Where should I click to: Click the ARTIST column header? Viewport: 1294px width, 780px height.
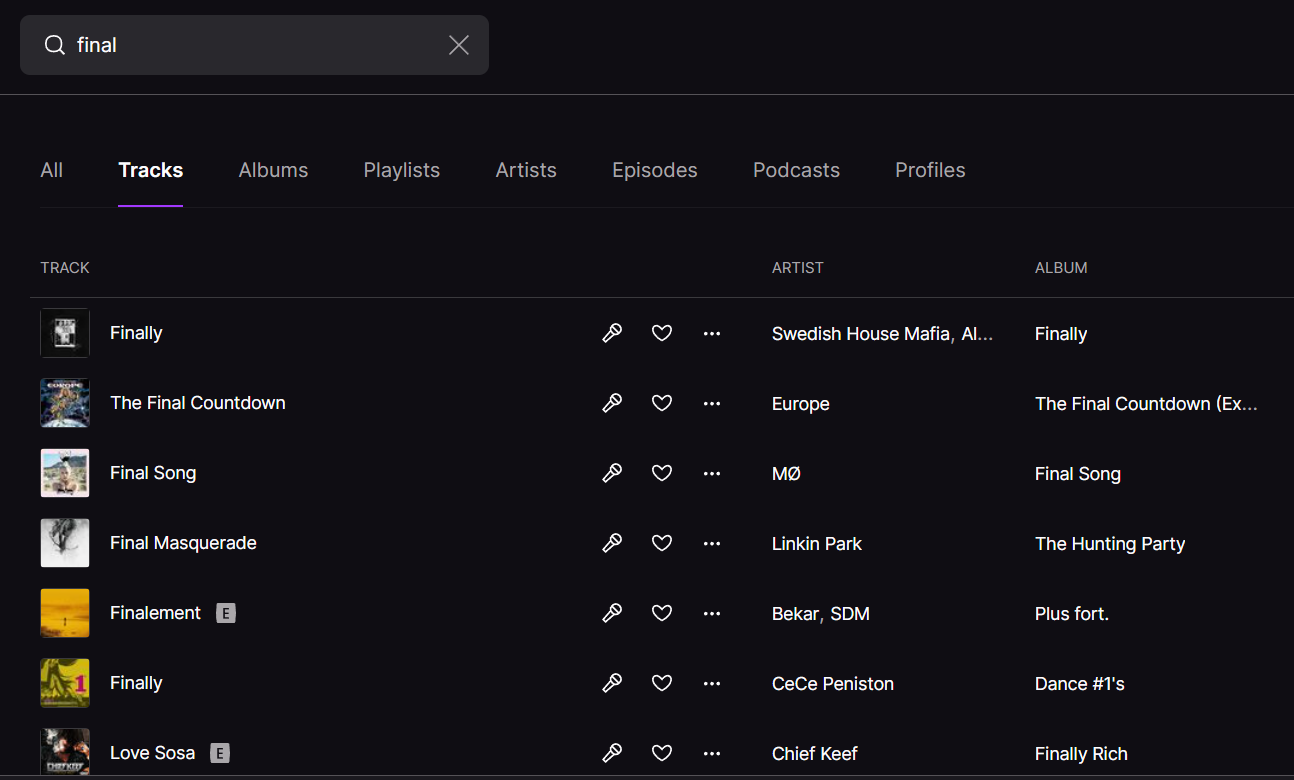pyautogui.click(x=798, y=268)
